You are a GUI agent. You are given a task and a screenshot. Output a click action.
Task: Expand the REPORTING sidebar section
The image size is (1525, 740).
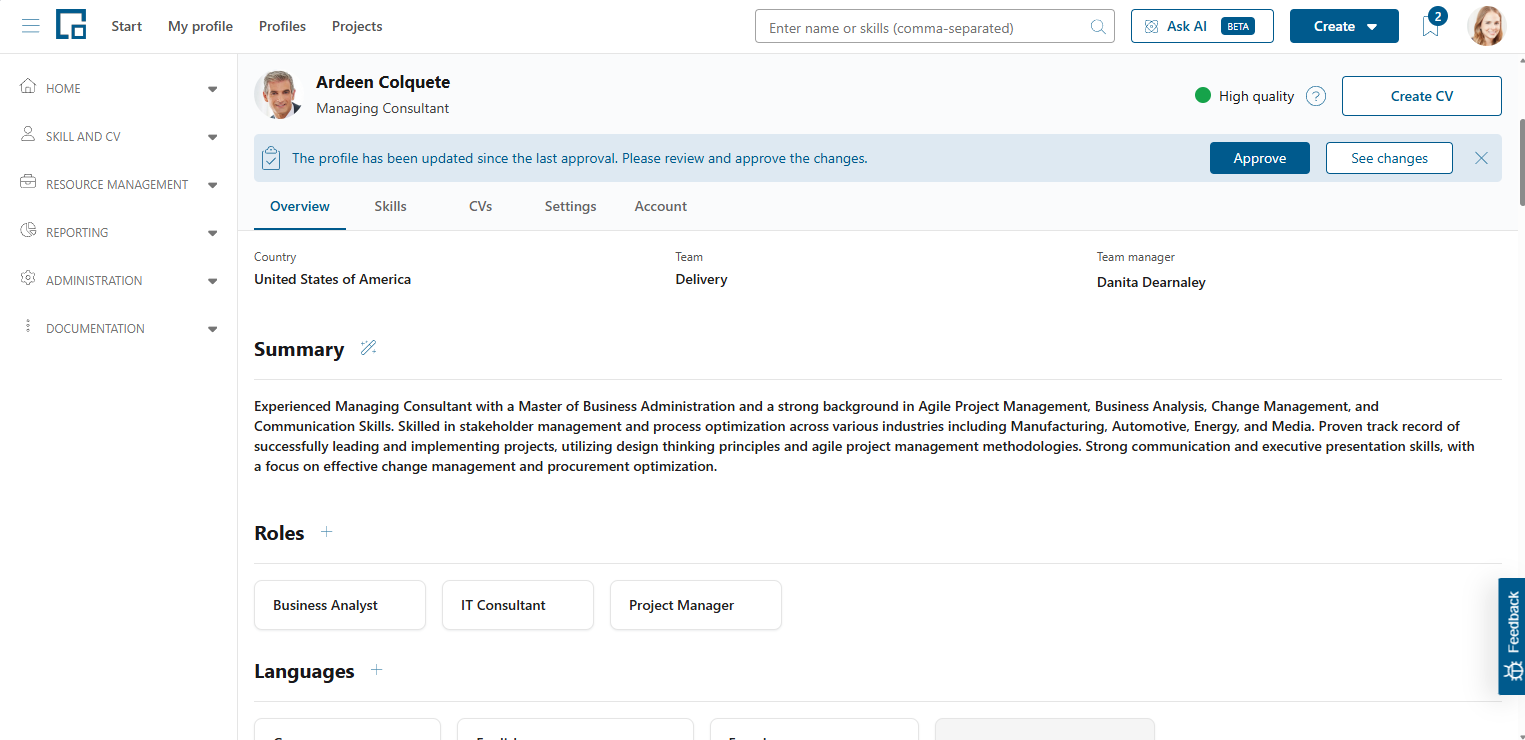tap(212, 233)
